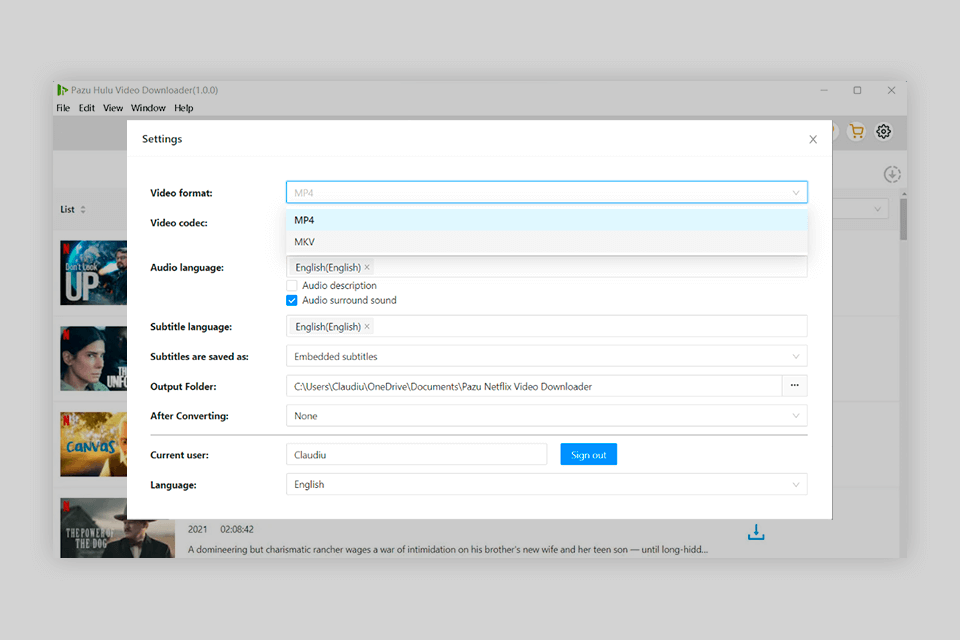Open the File menu
This screenshot has width=960, height=640.
point(63,108)
